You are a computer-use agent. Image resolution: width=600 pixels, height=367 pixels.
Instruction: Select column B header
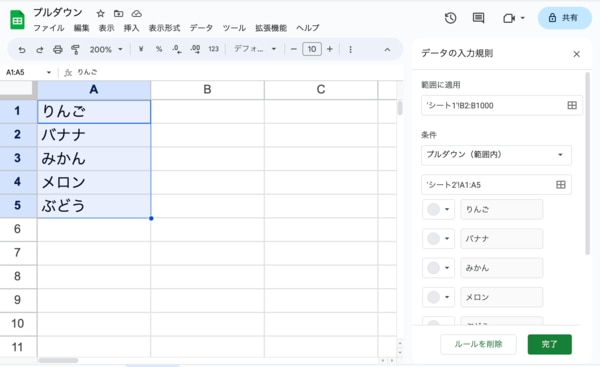point(207,90)
